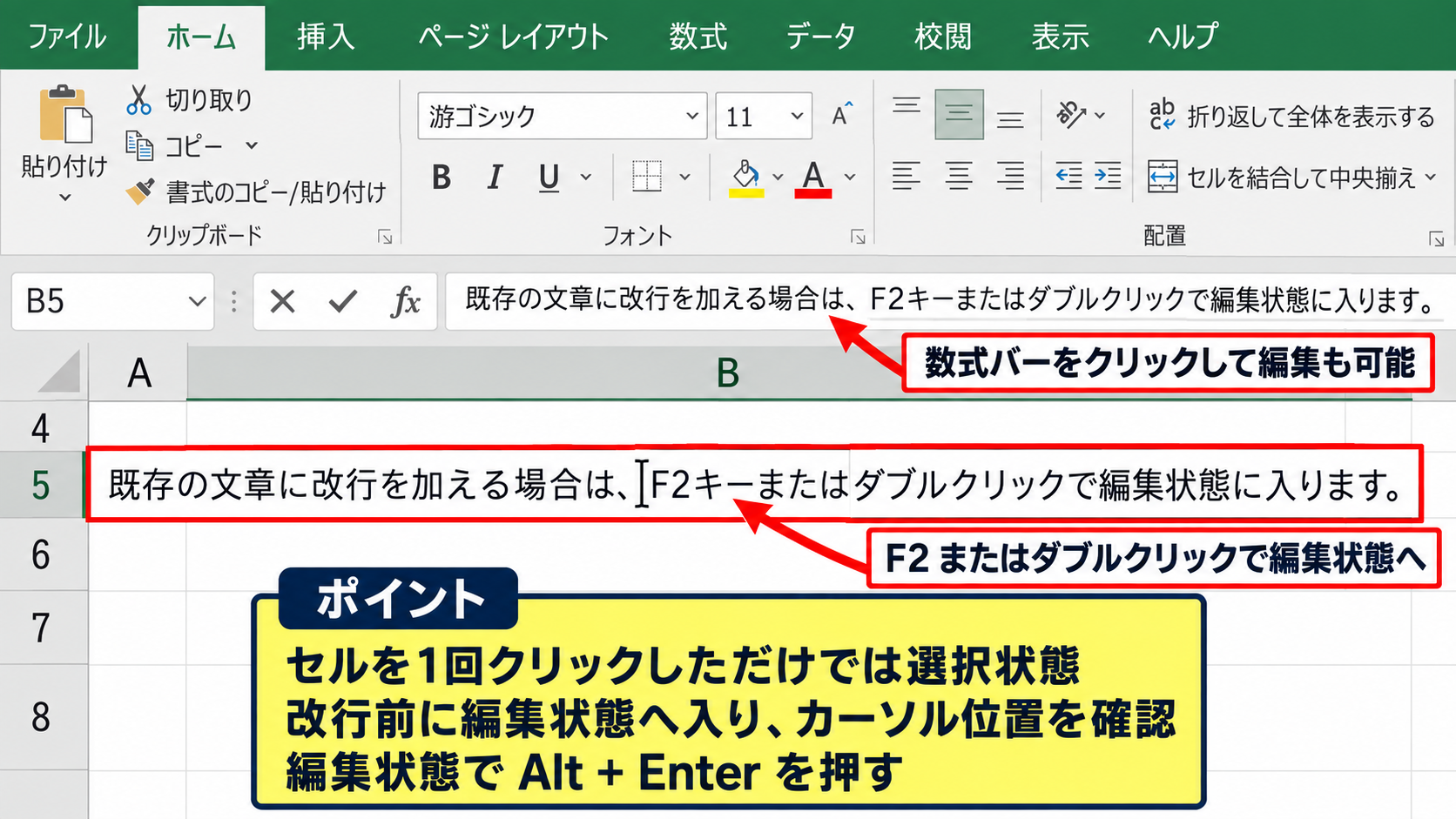This screenshot has height=819, width=1456.
Task: Open underline style dropdown arrow
Action: point(586,178)
